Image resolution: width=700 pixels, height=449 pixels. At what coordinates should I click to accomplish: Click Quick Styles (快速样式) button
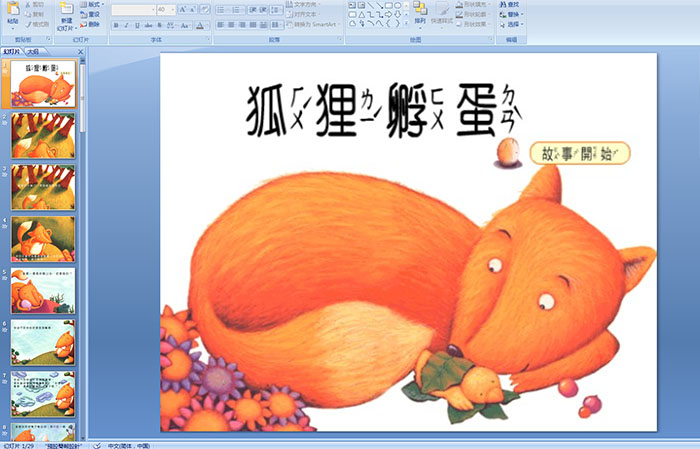pos(442,15)
